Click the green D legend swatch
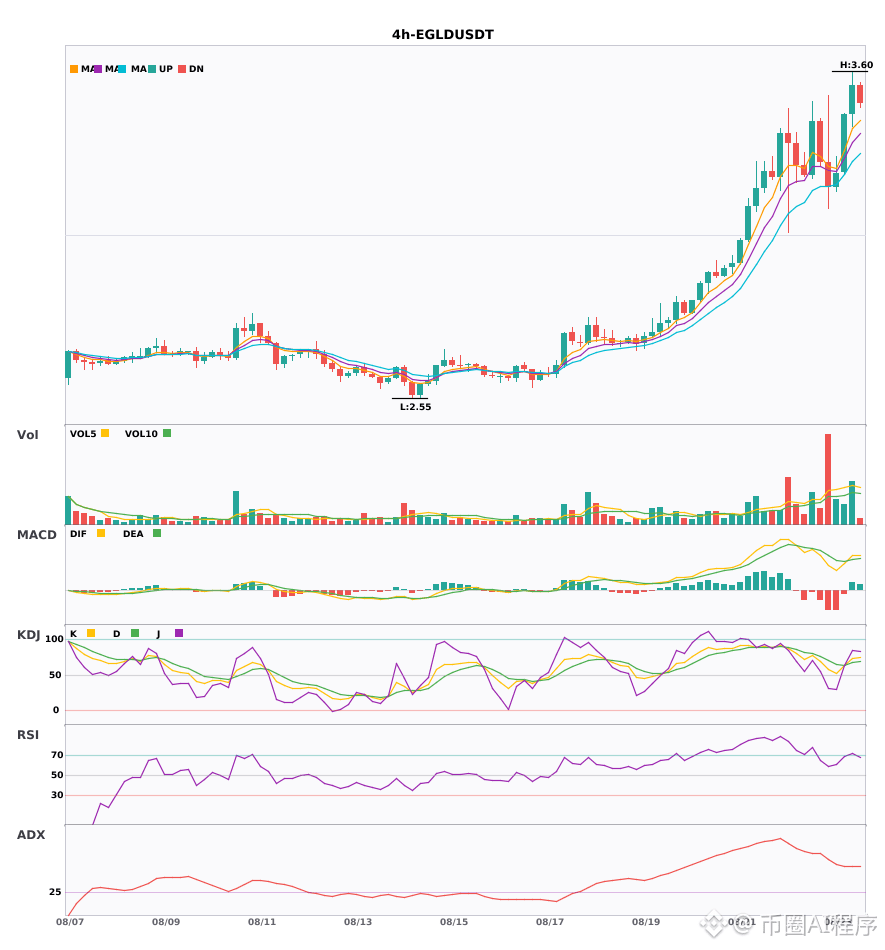 (x=134, y=633)
